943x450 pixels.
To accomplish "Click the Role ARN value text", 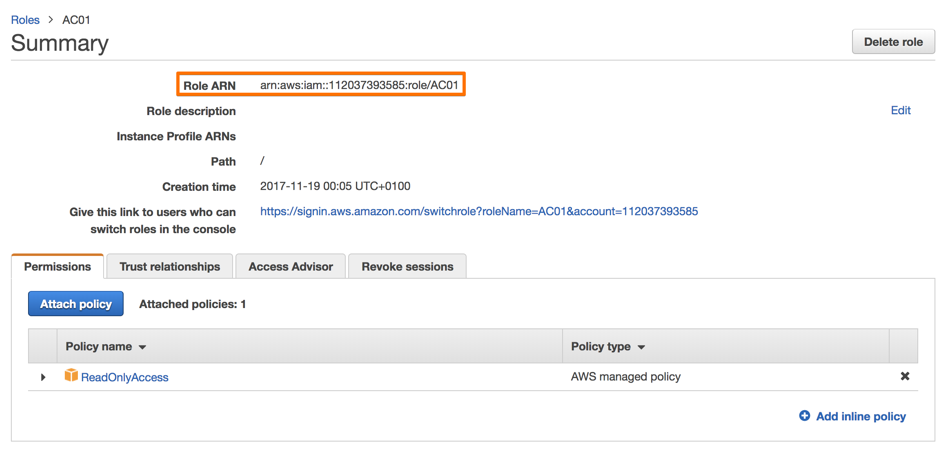I will (x=359, y=85).
